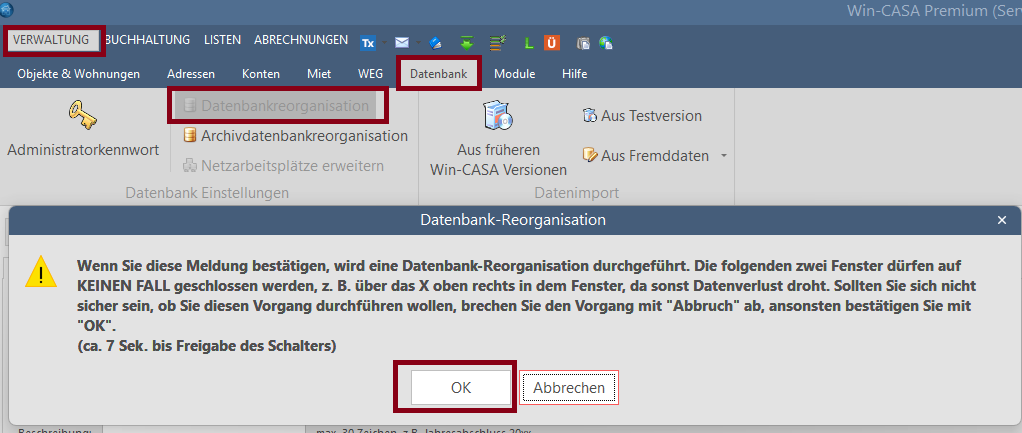
Task: Expand the Aus Fremddaten dropdown arrow
Action: [x=723, y=156]
